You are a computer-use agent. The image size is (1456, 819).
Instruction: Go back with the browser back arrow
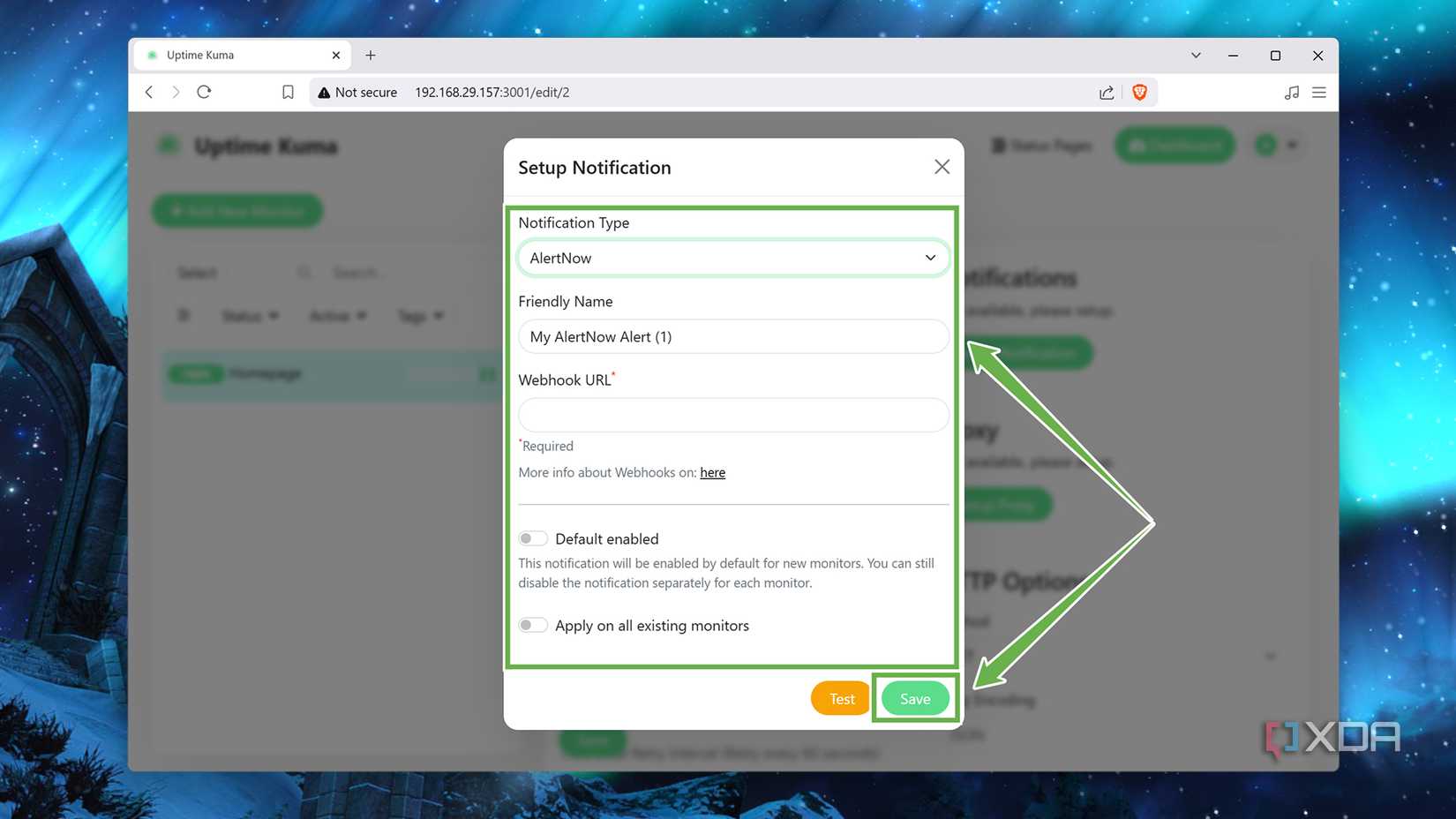point(149,92)
